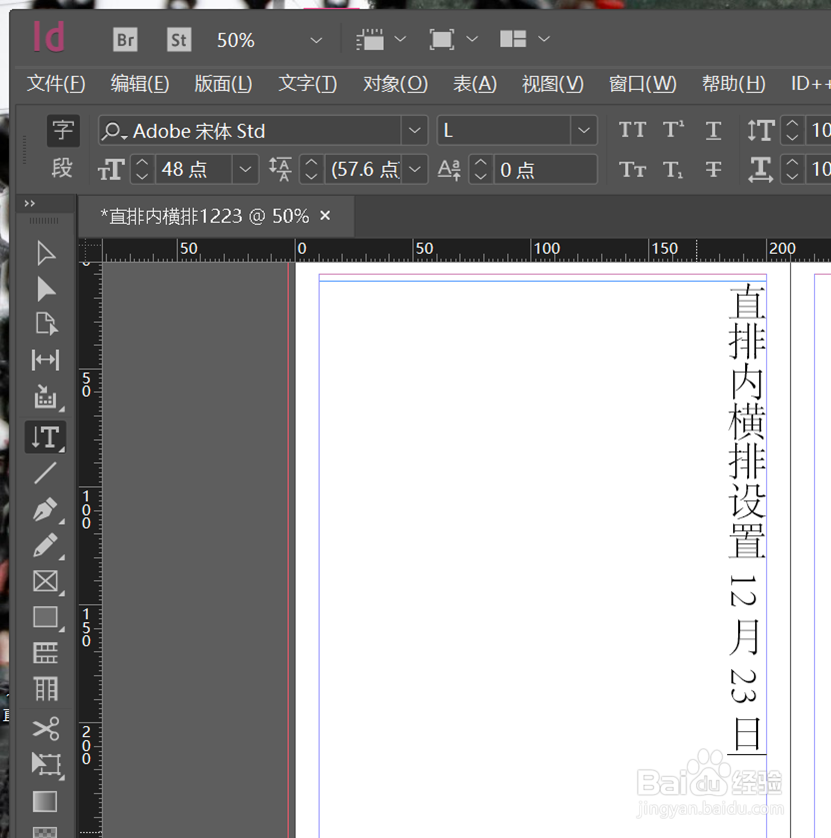
Task: Click the font size stepper arrows
Action: tap(142, 169)
